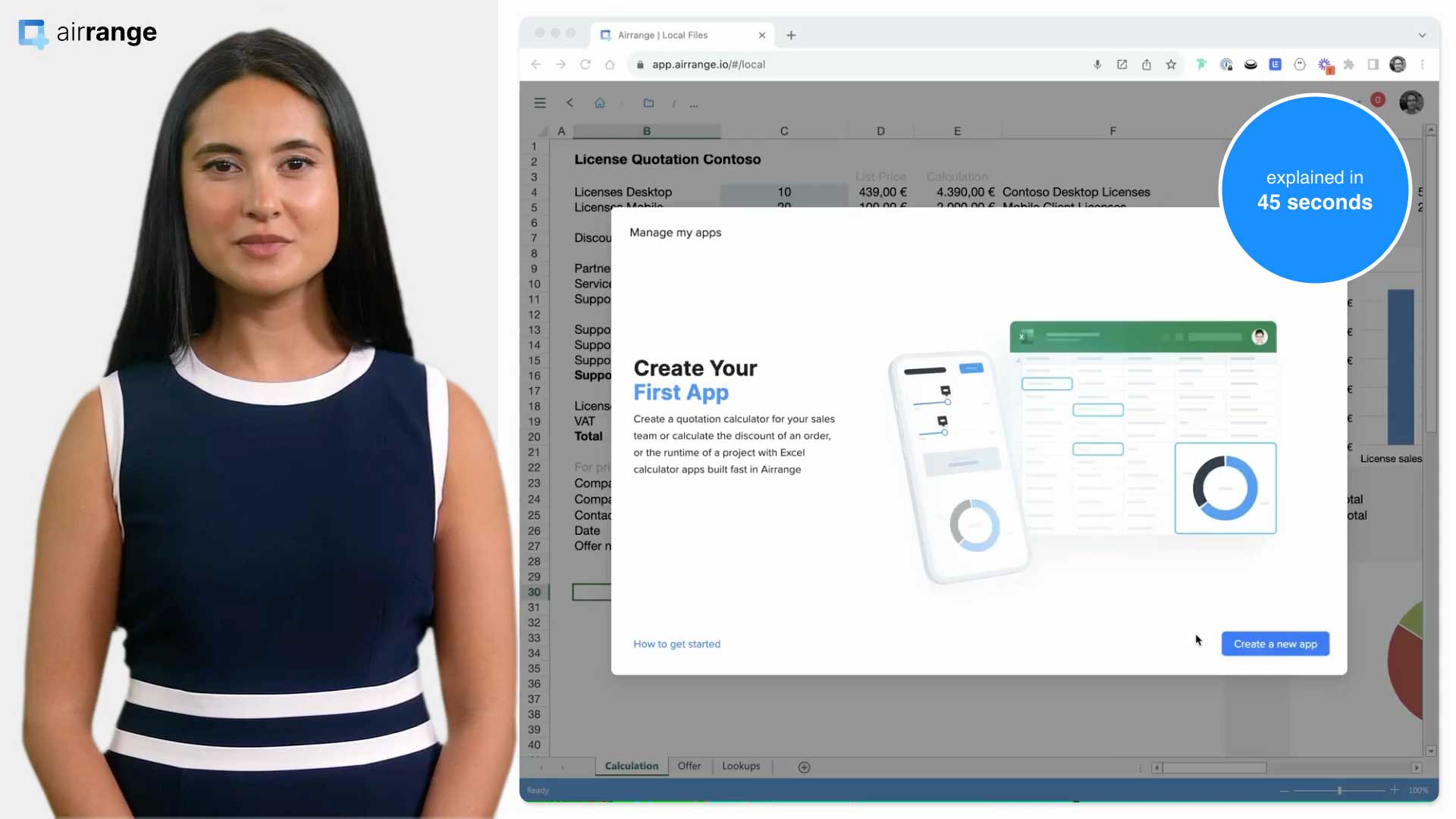Open the notifications badge showing 0

tap(1378, 99)
